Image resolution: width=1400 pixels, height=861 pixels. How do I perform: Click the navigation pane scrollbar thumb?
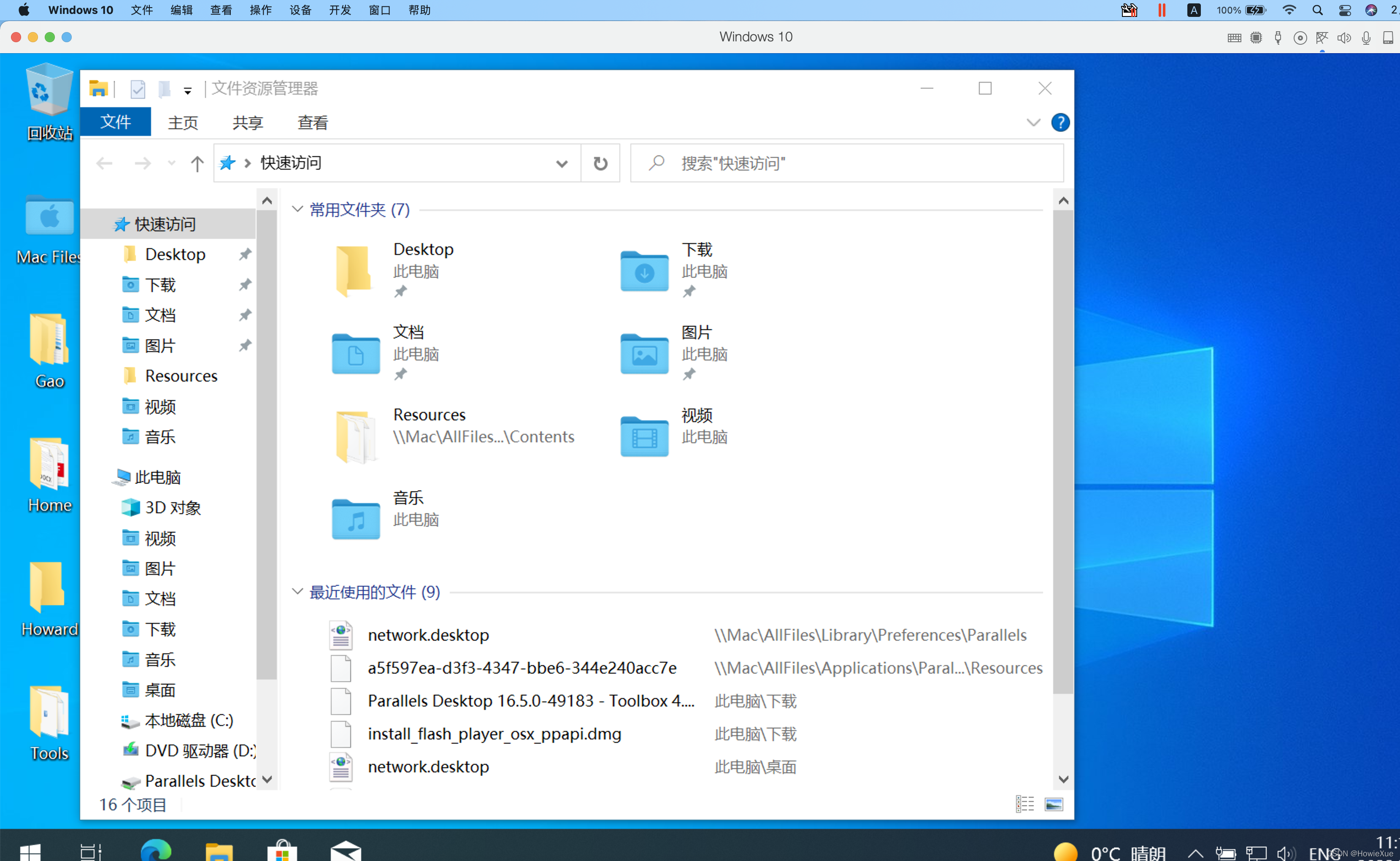coord(266,445)
